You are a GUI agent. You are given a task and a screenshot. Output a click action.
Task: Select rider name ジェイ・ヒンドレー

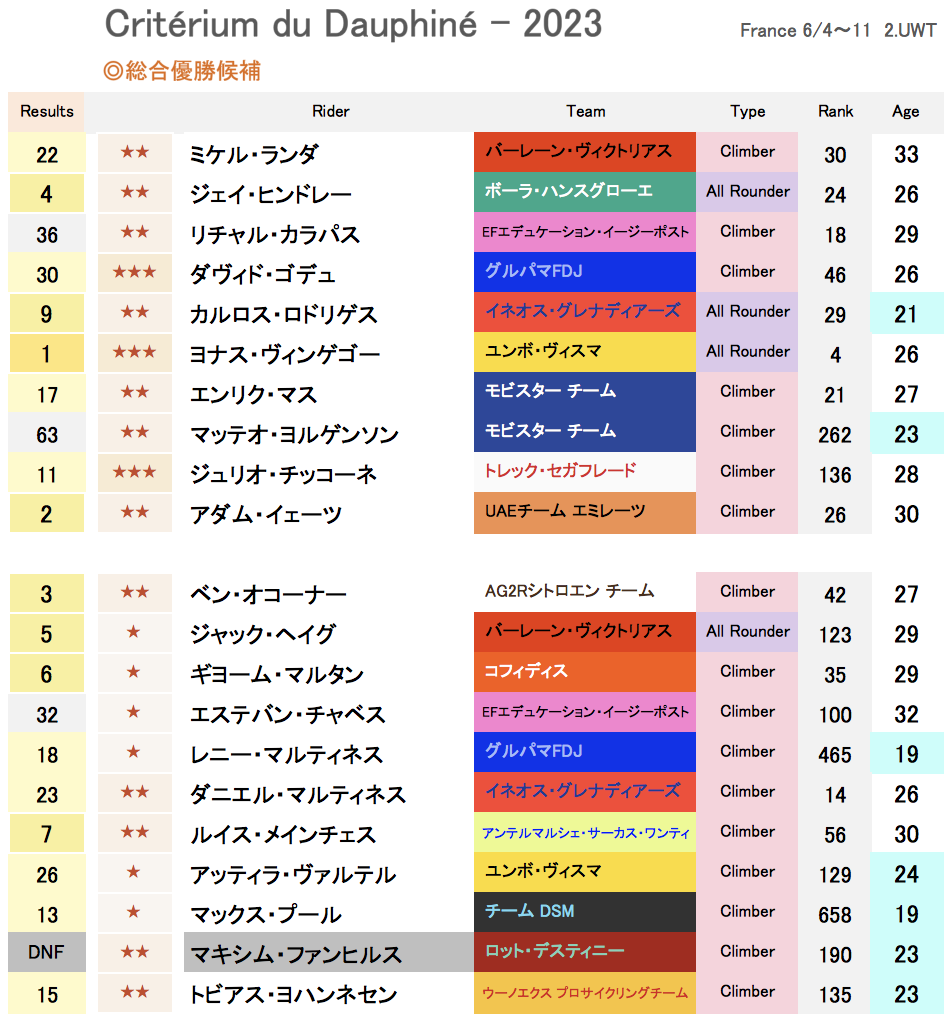tap(271, 194)
